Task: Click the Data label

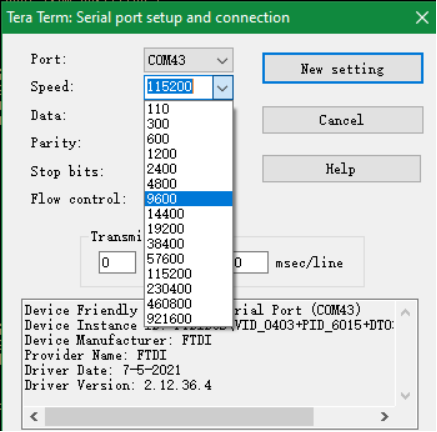Action: point(49,116)
